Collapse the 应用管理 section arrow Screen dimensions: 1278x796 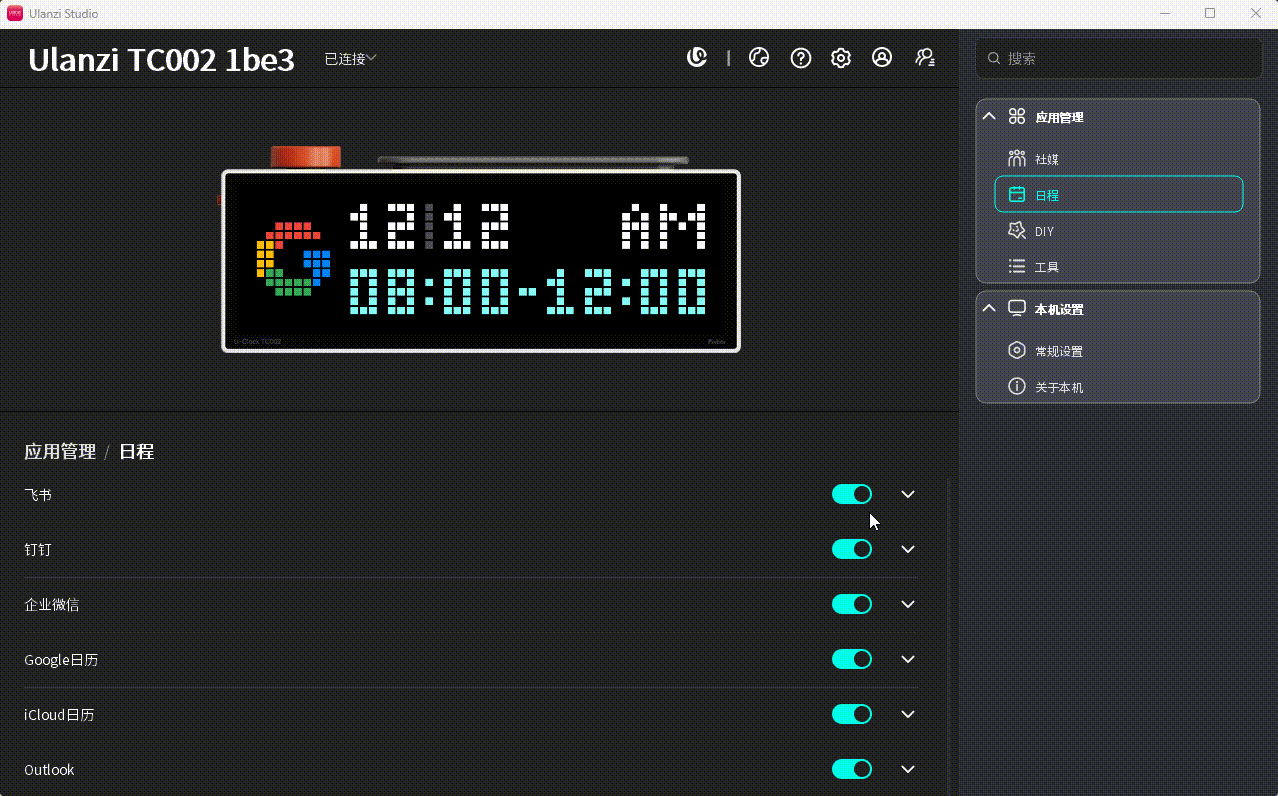[989, 117]
